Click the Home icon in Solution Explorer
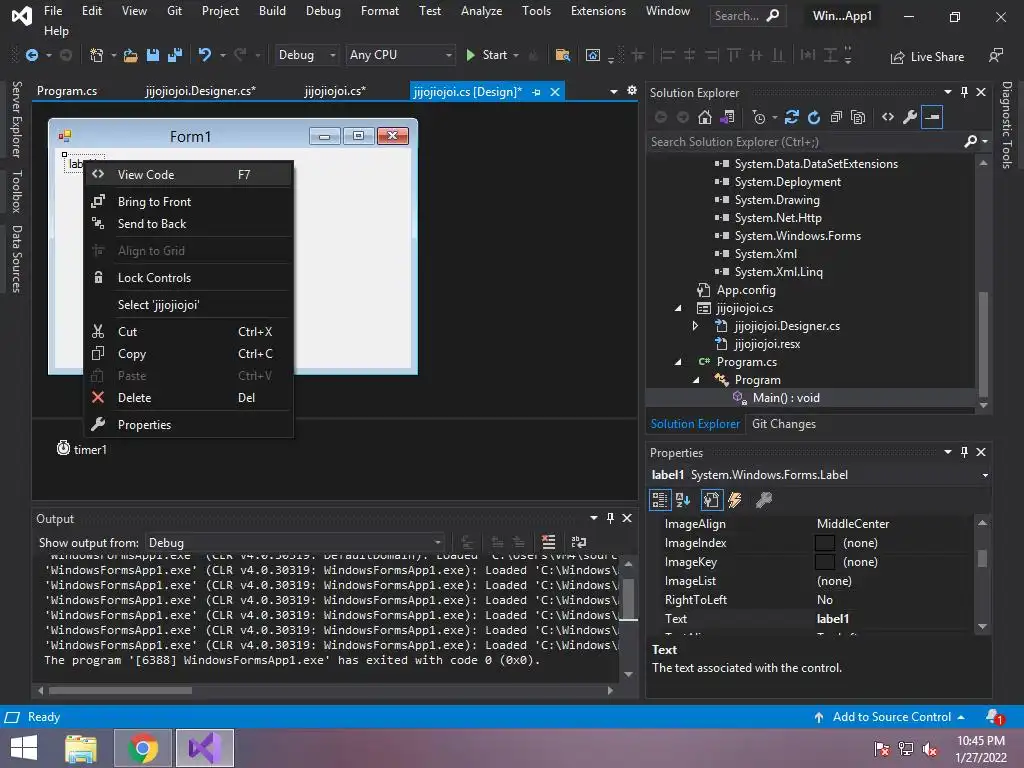Screen dimensions: 1024x768 tap(705, 118)
